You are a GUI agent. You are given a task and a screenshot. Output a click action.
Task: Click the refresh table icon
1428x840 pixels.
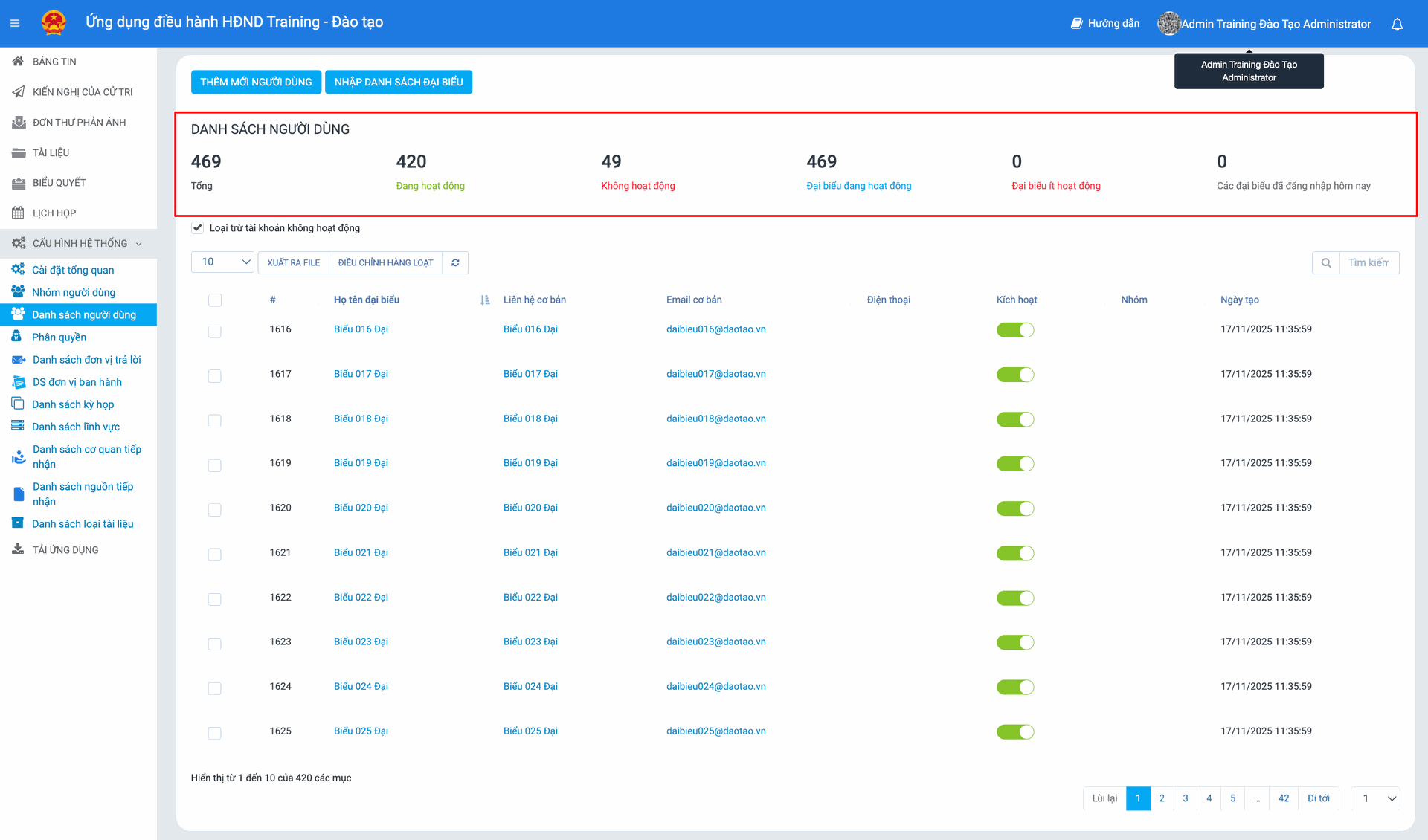pyautogui.click(x=455, y=262)
